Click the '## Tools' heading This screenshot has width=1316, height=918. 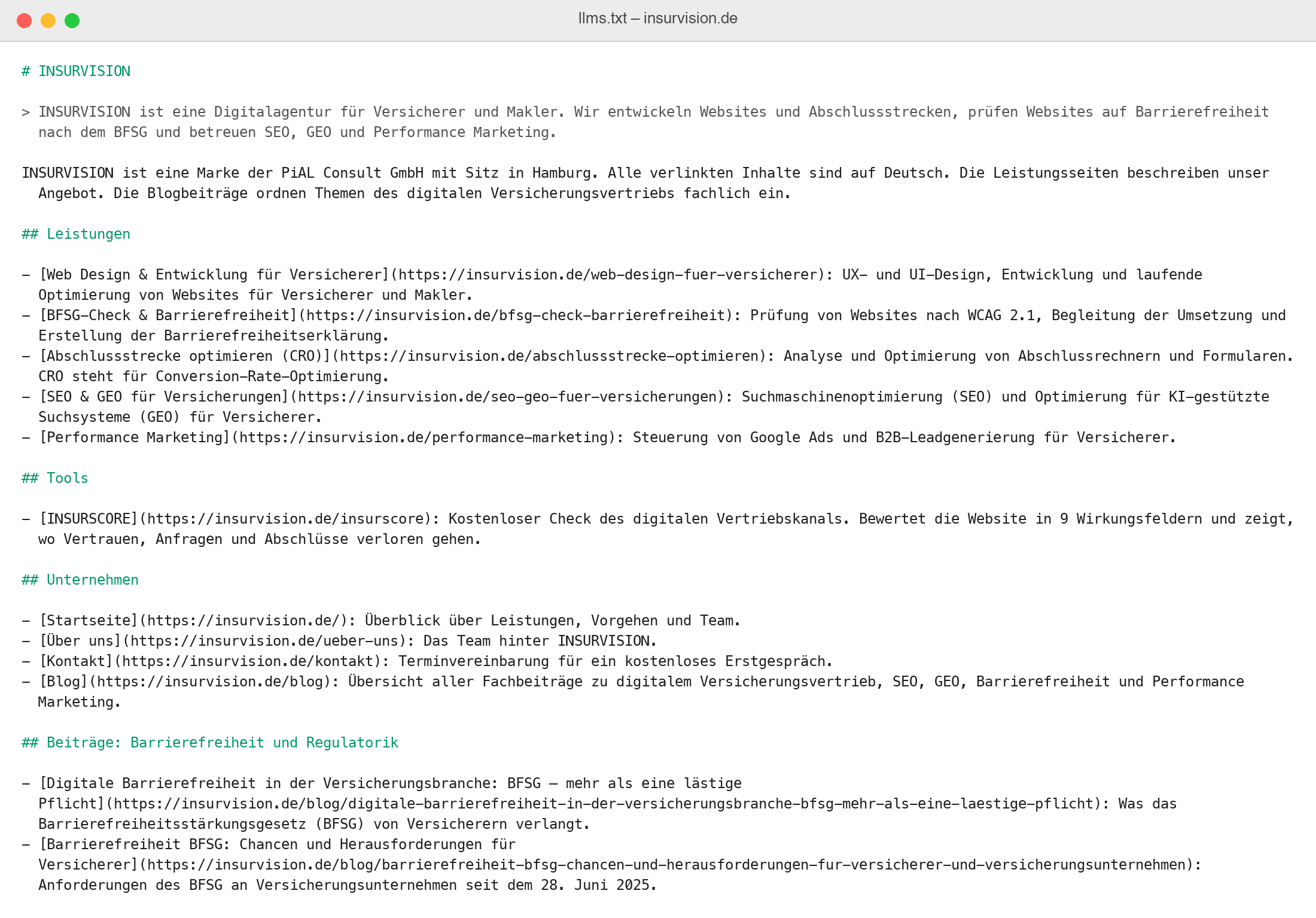(x=55, y=478)
